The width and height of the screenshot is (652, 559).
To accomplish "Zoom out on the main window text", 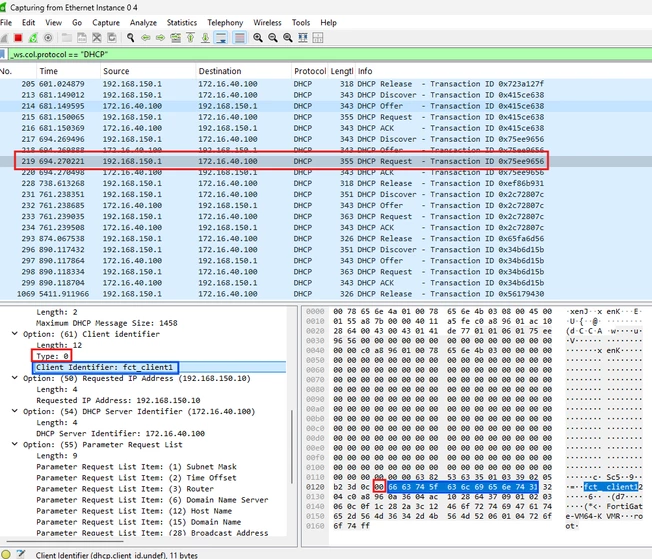I will click(273, 38).
